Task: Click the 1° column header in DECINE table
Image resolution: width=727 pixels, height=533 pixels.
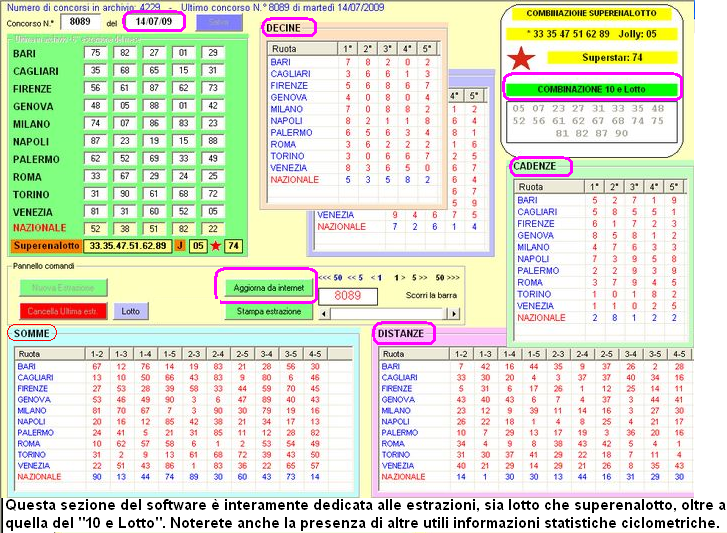Action: pos(347,49)
